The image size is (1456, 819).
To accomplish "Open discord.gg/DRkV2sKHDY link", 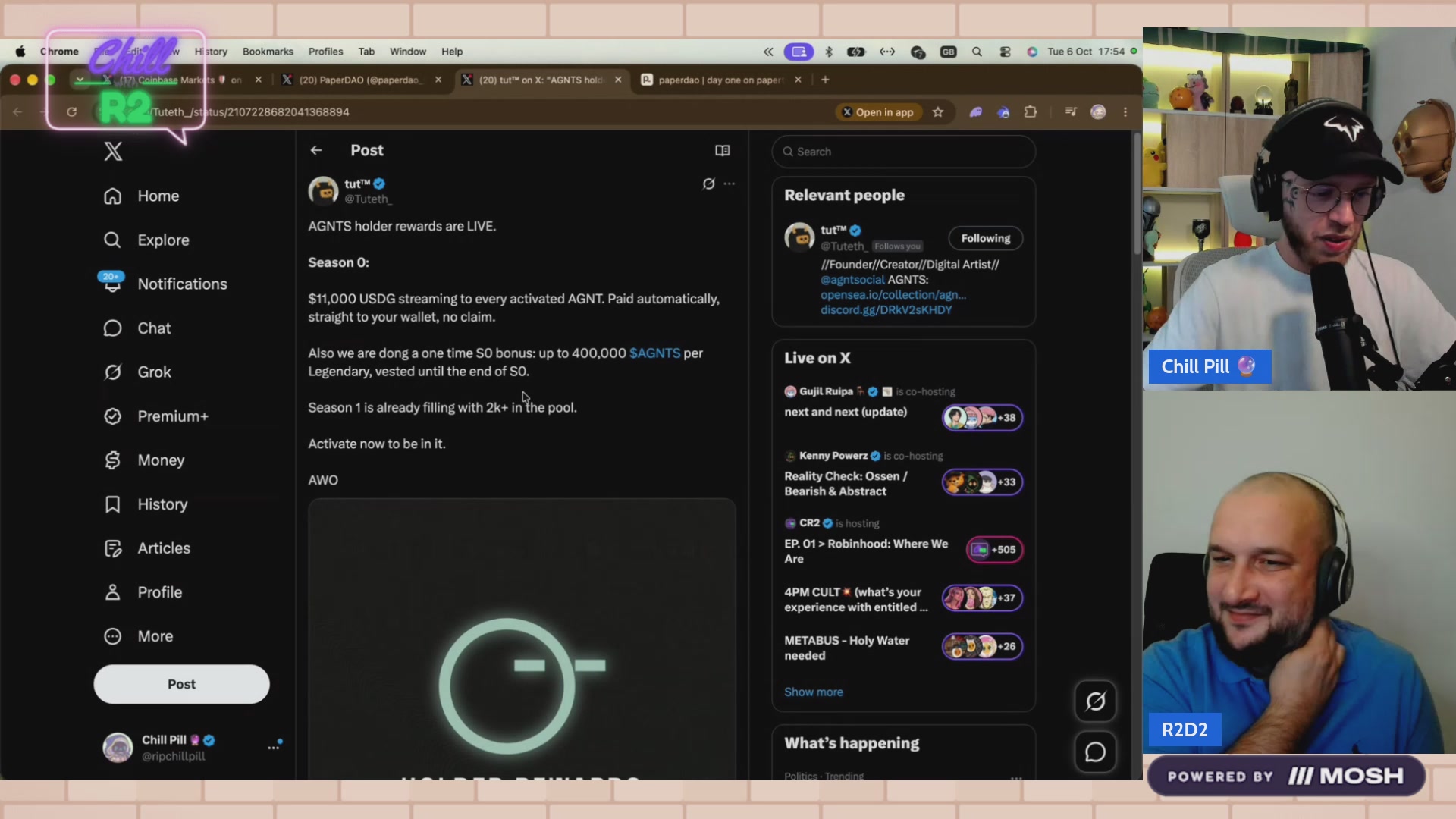I will (x=886, y=310).
